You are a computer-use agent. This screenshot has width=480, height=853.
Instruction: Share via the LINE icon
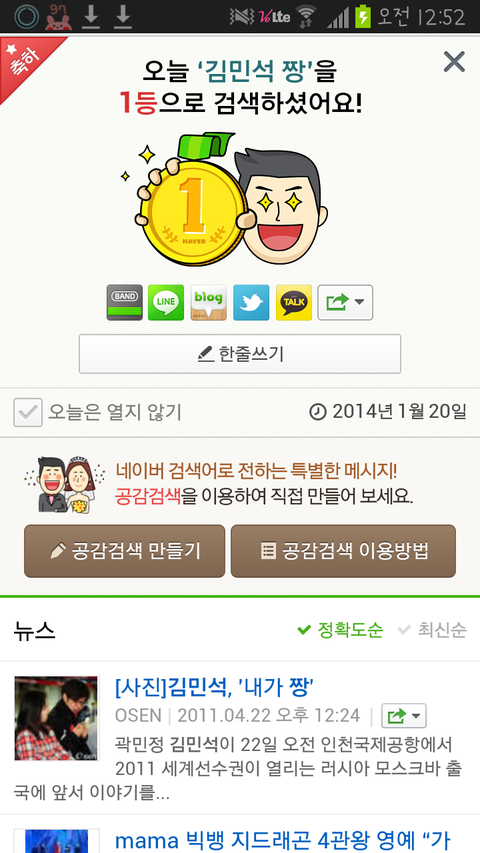(166, 302)
